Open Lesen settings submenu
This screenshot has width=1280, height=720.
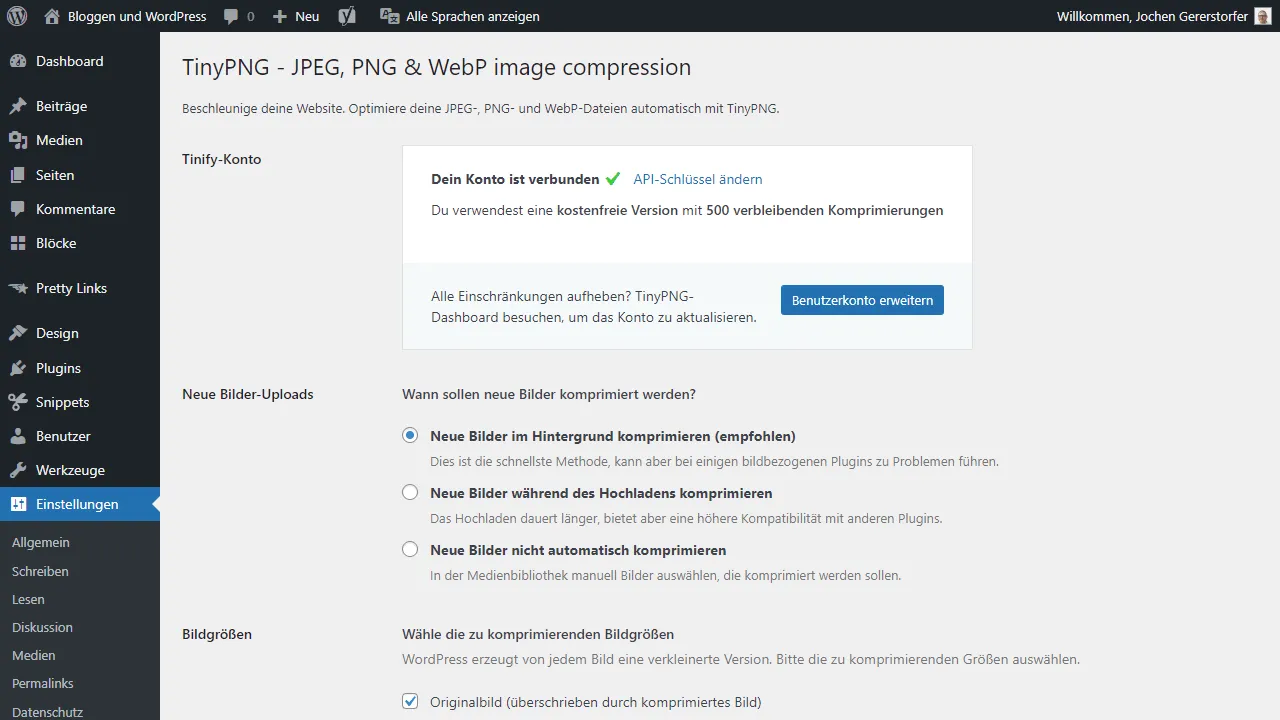tap(28, 599)
